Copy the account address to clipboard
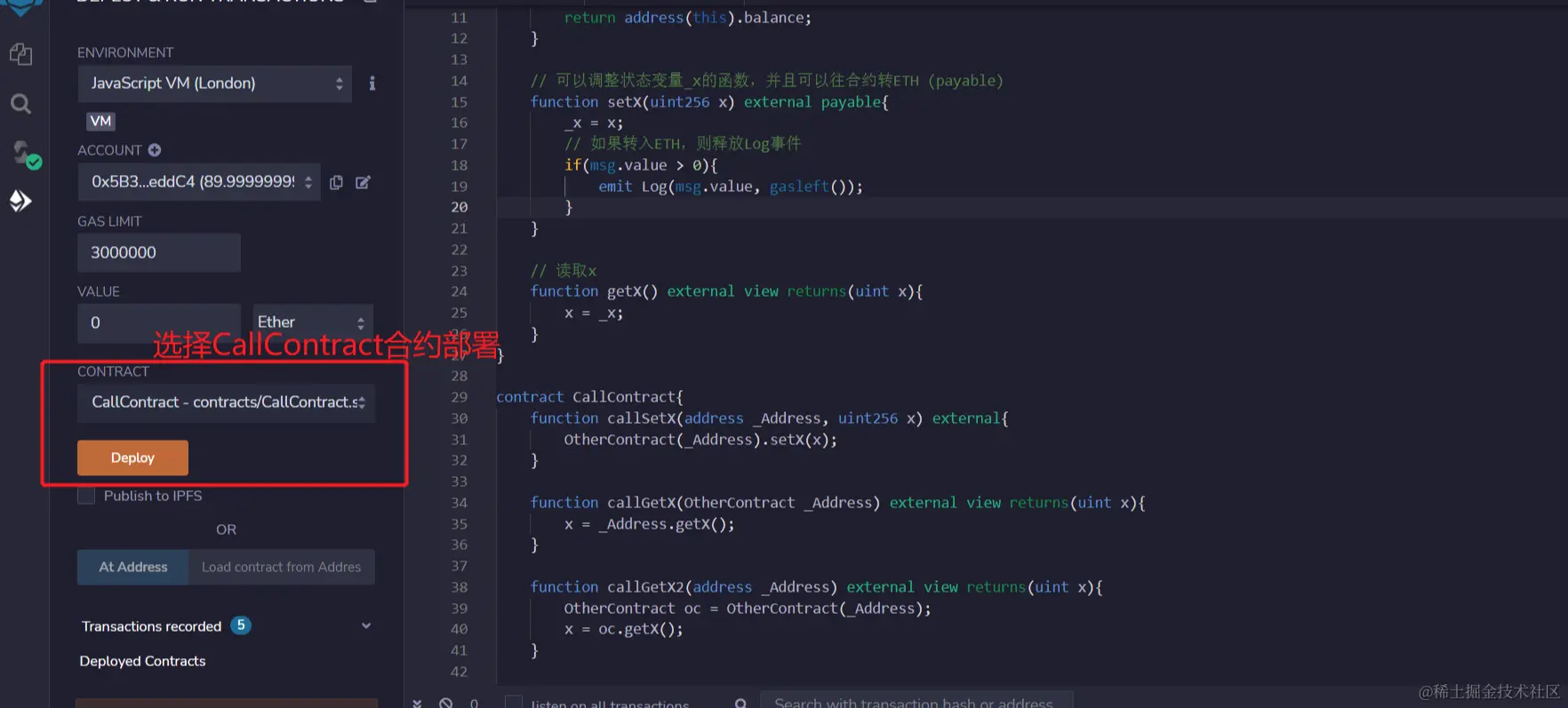 point(336,182)
